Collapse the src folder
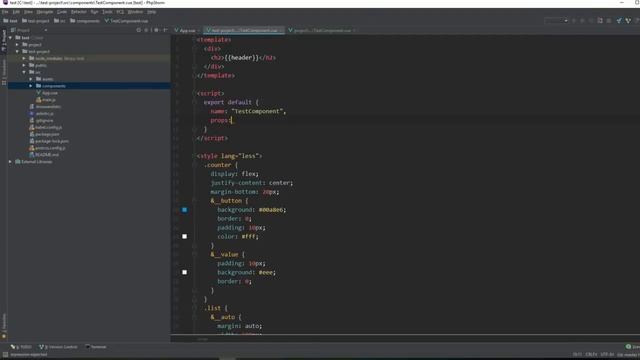640x360 pixels. [24, 72]
